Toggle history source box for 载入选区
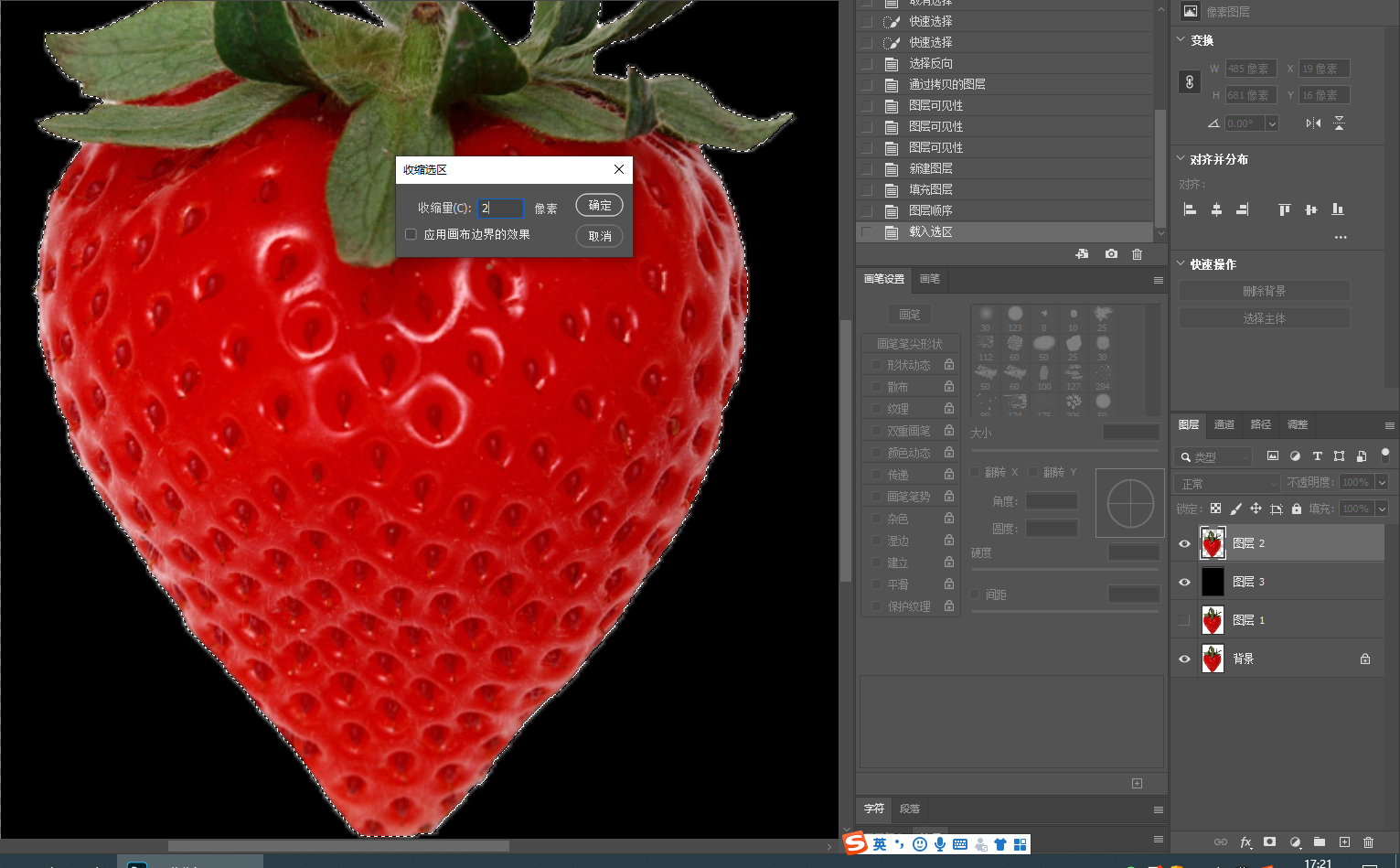Screen dimensions: 1400x868 [x=866, y=232]
